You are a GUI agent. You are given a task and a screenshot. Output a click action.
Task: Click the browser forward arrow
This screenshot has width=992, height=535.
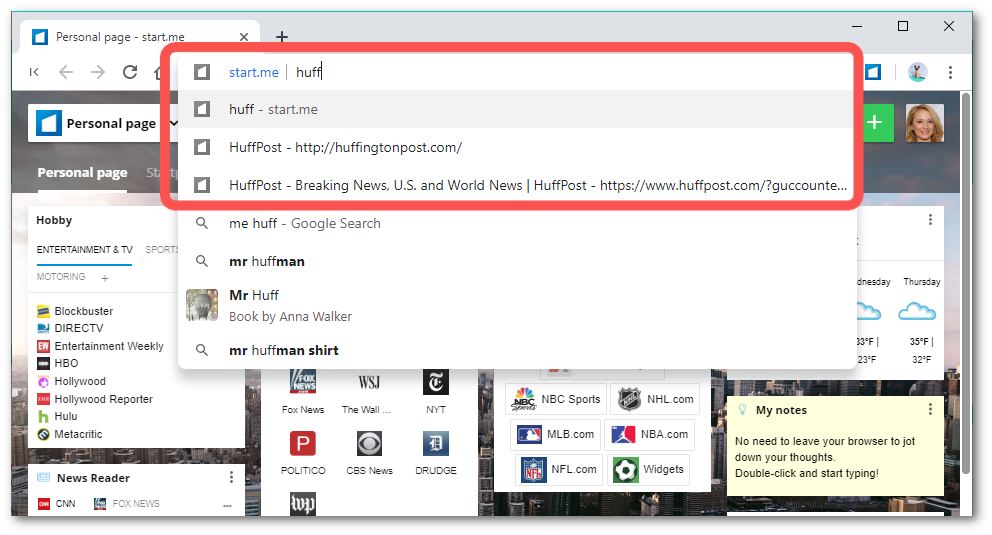click(x=98, y=72)
